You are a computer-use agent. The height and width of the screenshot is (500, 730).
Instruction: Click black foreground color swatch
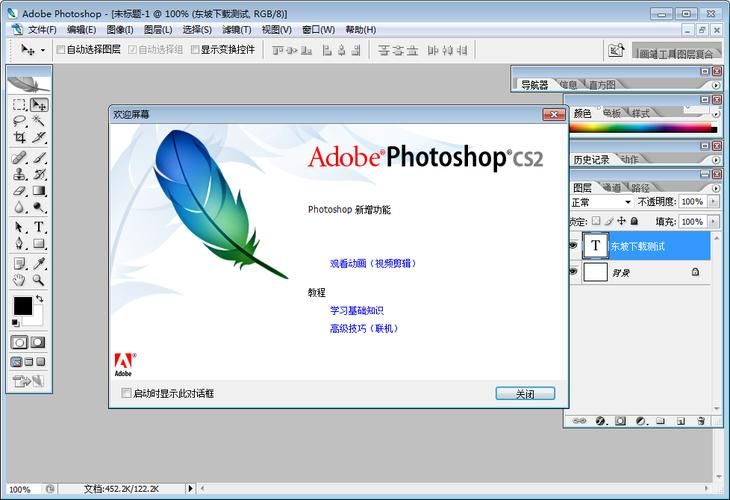(23, 306)
